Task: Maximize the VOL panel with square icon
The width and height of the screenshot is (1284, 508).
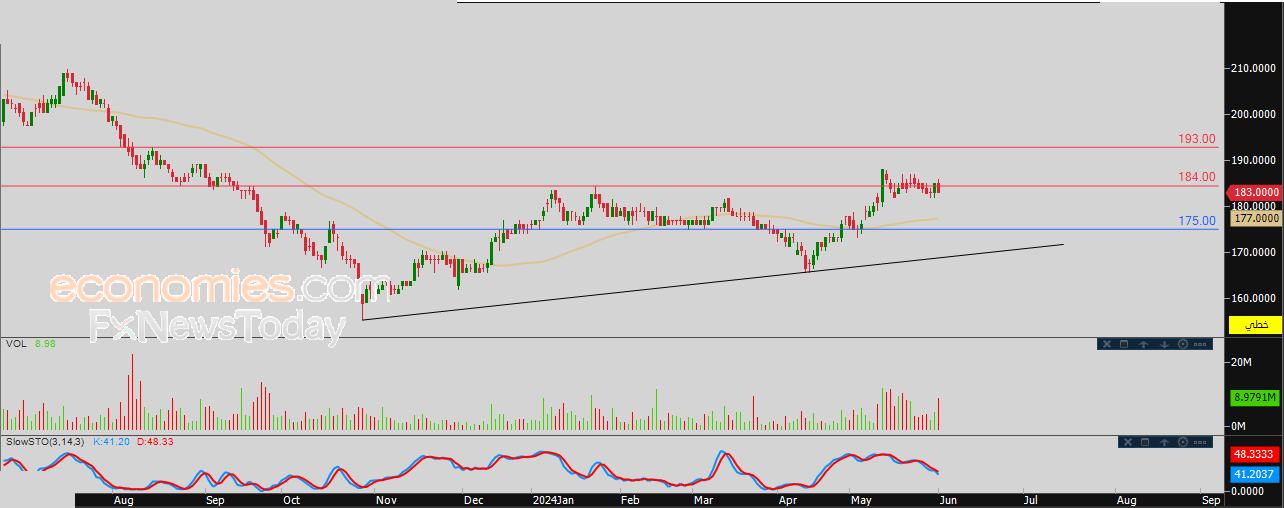Action: 1124,344
